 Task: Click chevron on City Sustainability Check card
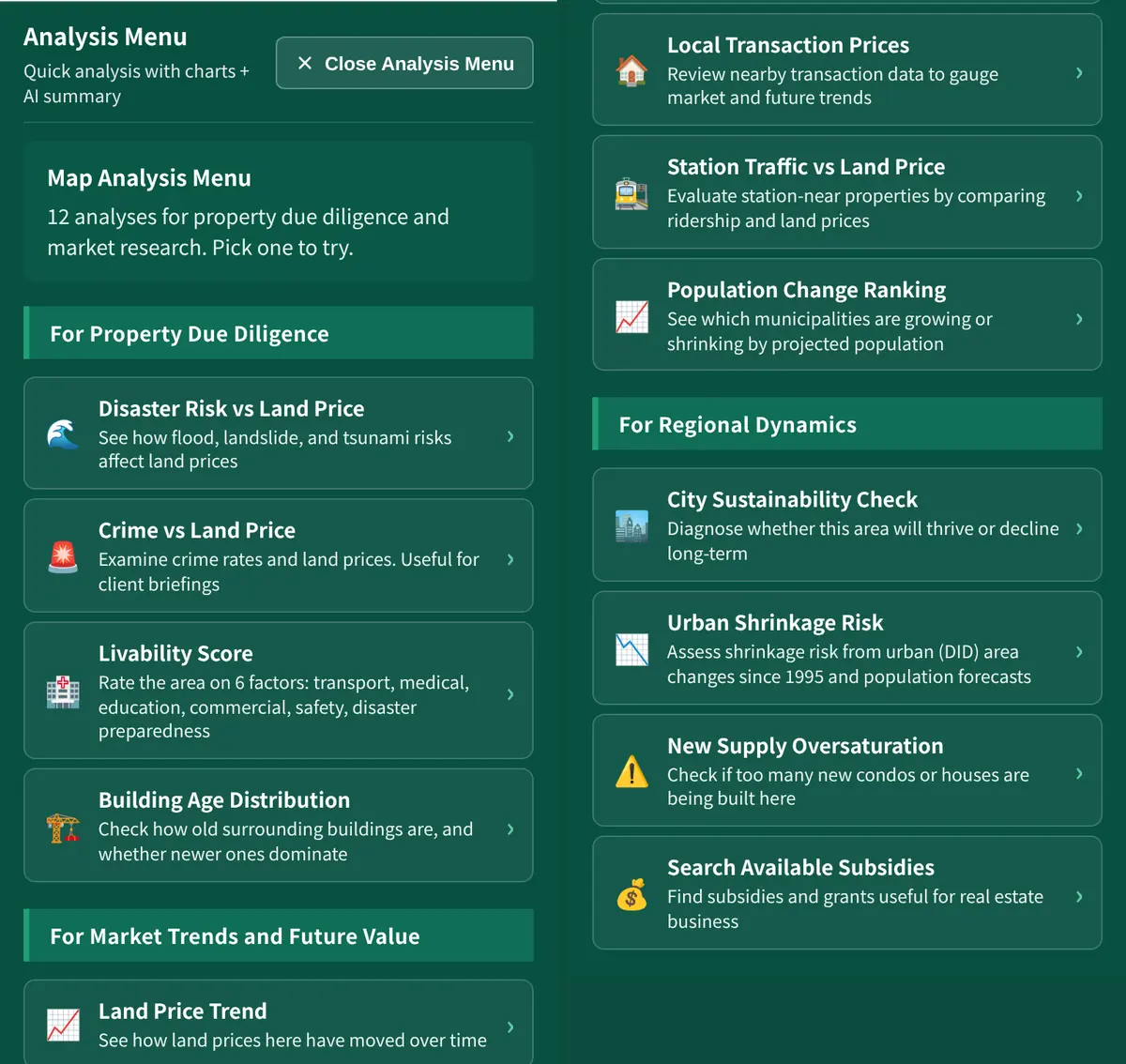click(1079, 528)
